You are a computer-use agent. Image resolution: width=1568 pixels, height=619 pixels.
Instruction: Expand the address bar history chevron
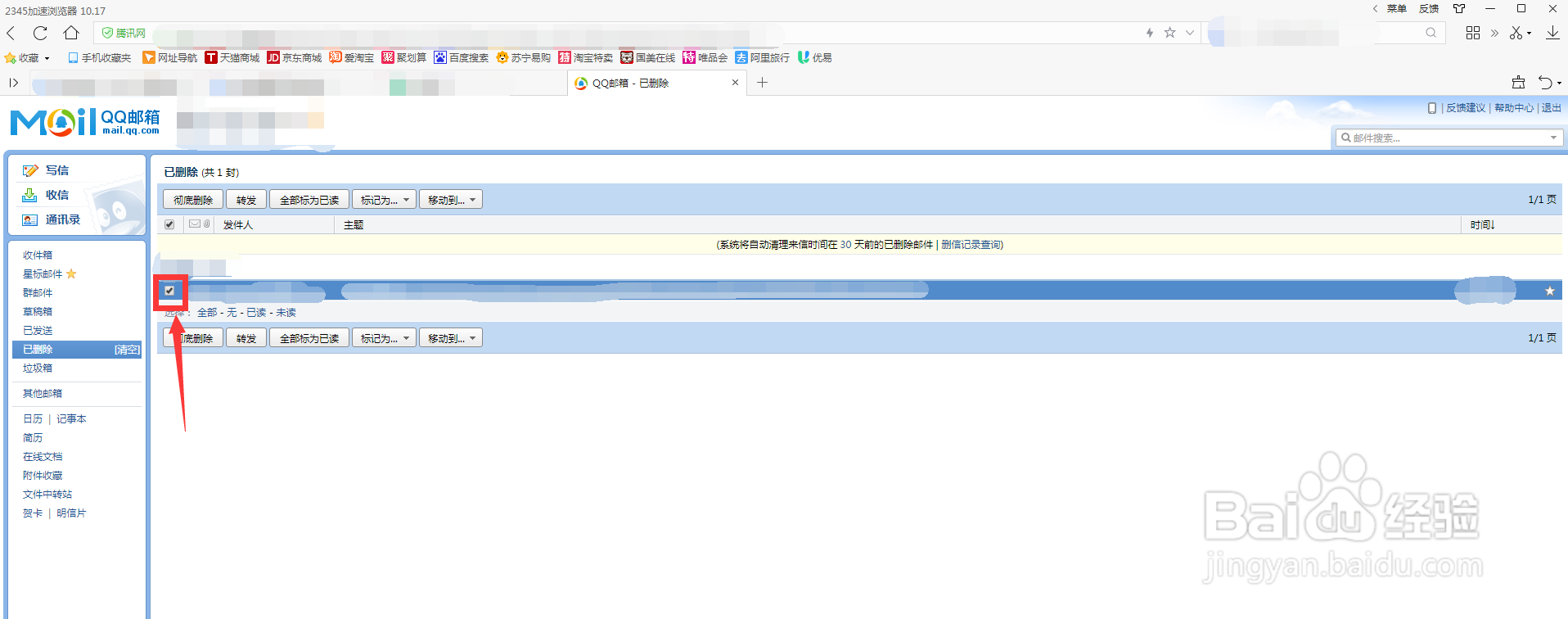pos(1190,33)
